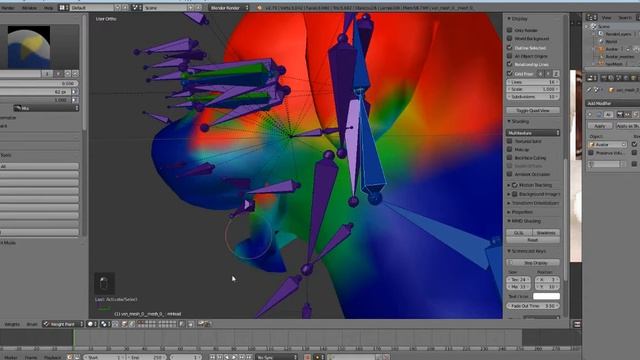This screenshot has width=640, height=360.
Task: Enable the Textured Solid checkbox
Action: point(509,141)
